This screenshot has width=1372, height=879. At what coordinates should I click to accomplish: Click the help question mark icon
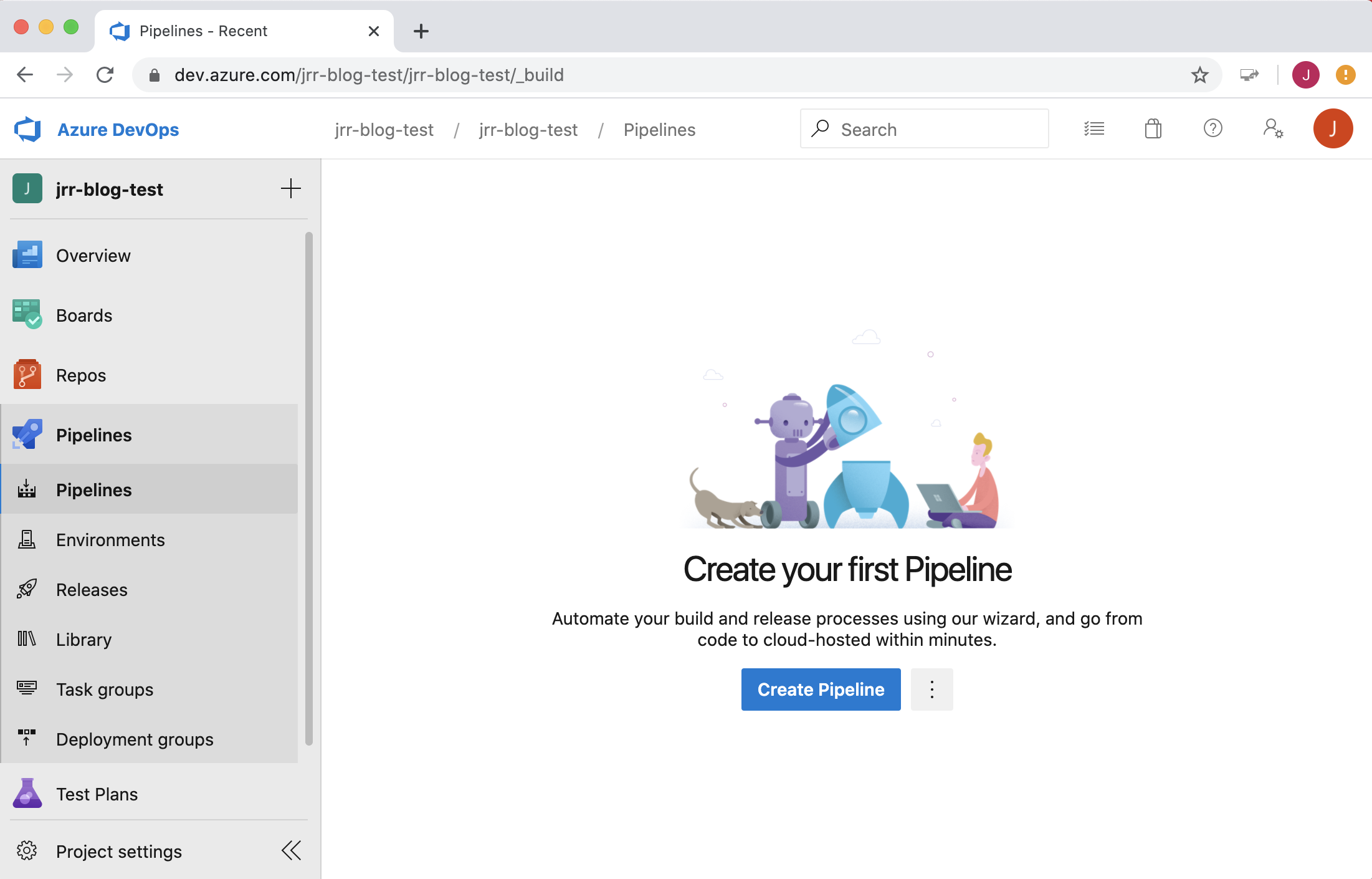coord(1212,129)
